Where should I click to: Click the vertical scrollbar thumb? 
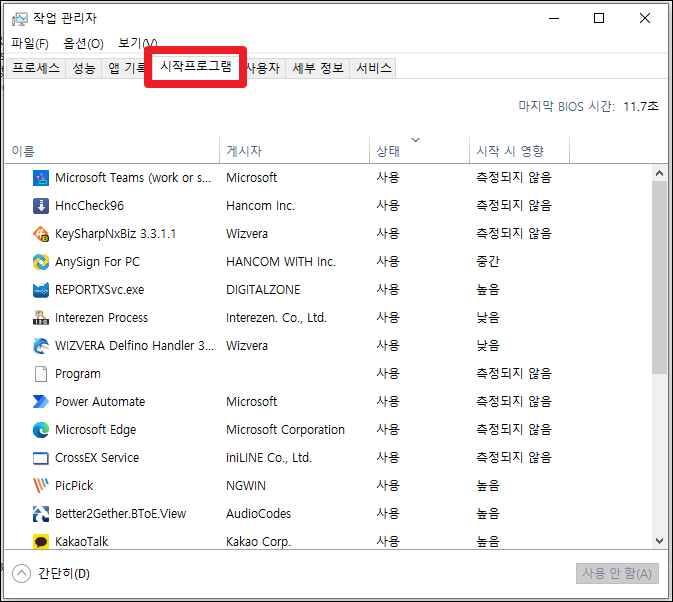tap(660, 277)
